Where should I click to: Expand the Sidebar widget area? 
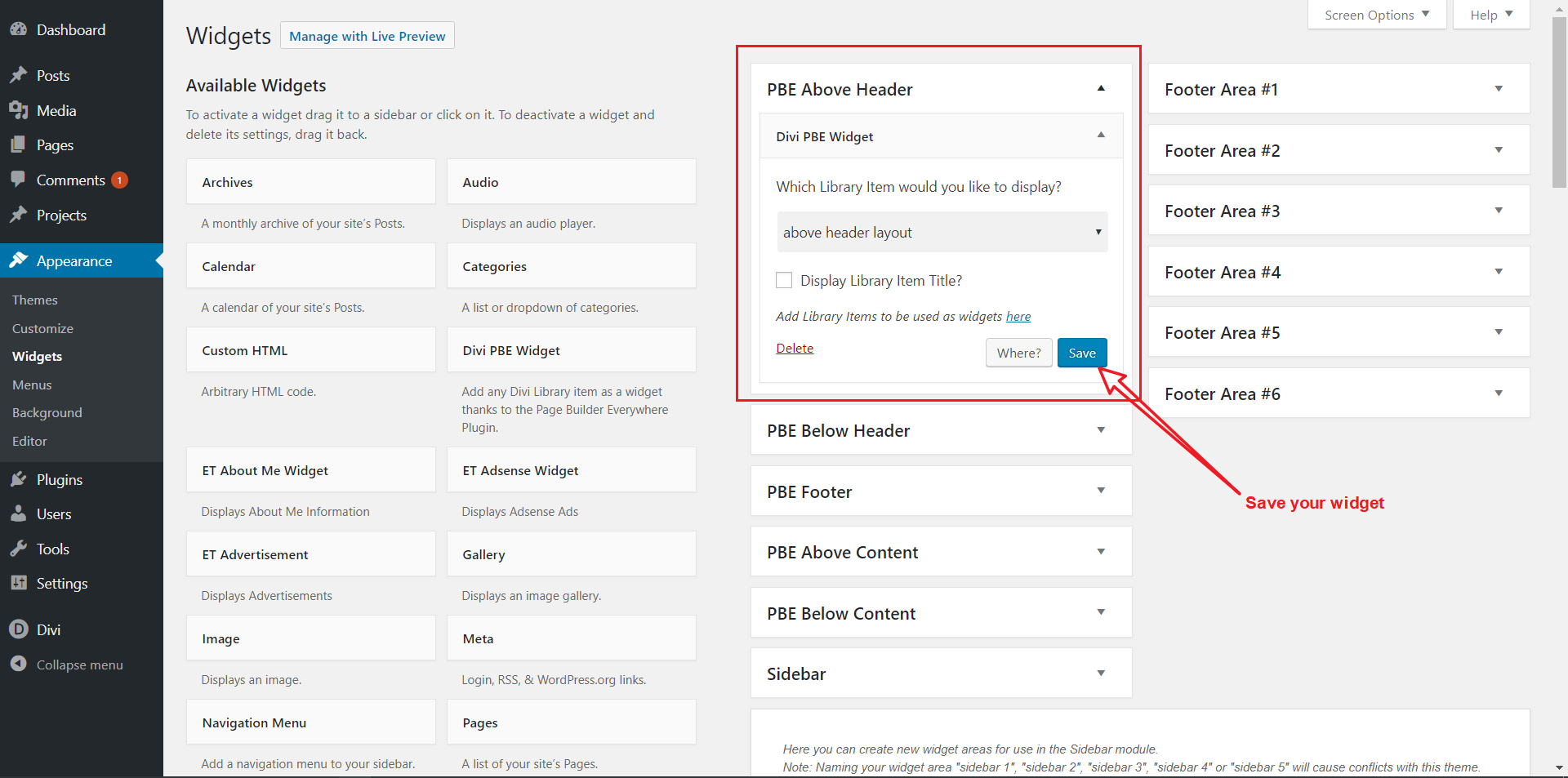click(1101, 674)
